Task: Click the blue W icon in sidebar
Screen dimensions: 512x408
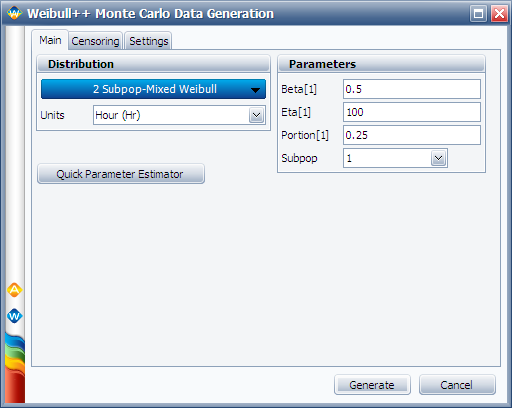Action: click(14, 316)
